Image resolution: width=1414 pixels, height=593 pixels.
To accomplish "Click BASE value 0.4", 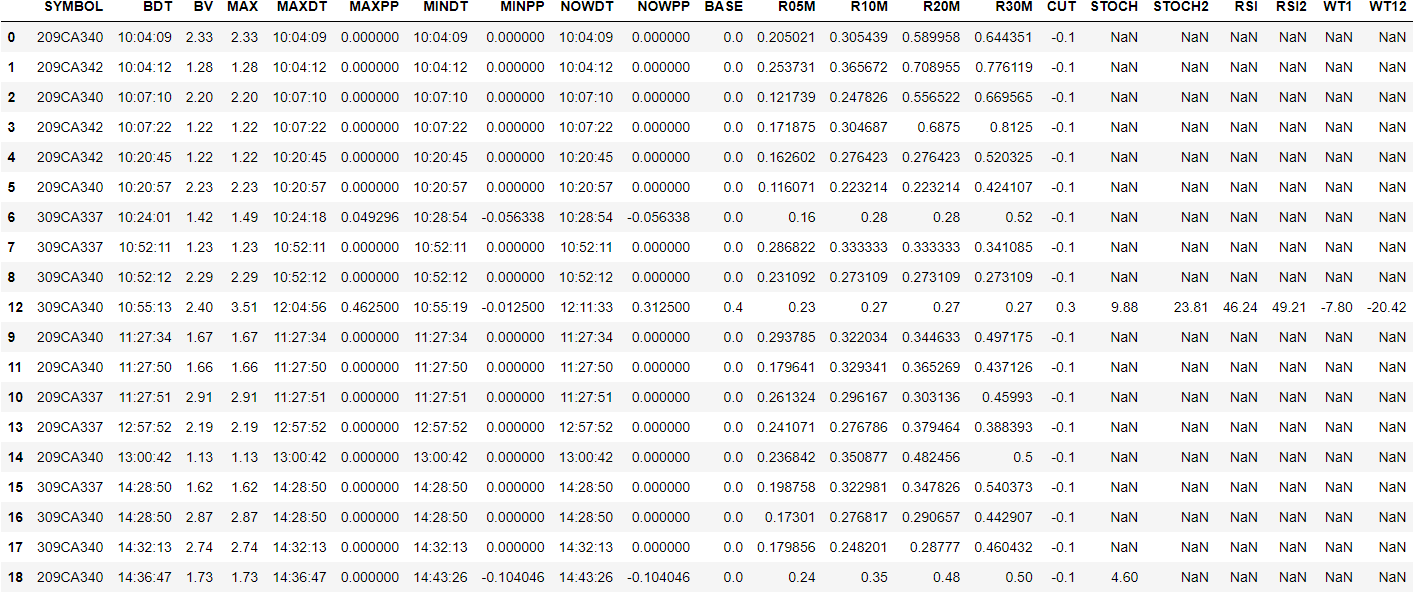I will click(734, 308).
